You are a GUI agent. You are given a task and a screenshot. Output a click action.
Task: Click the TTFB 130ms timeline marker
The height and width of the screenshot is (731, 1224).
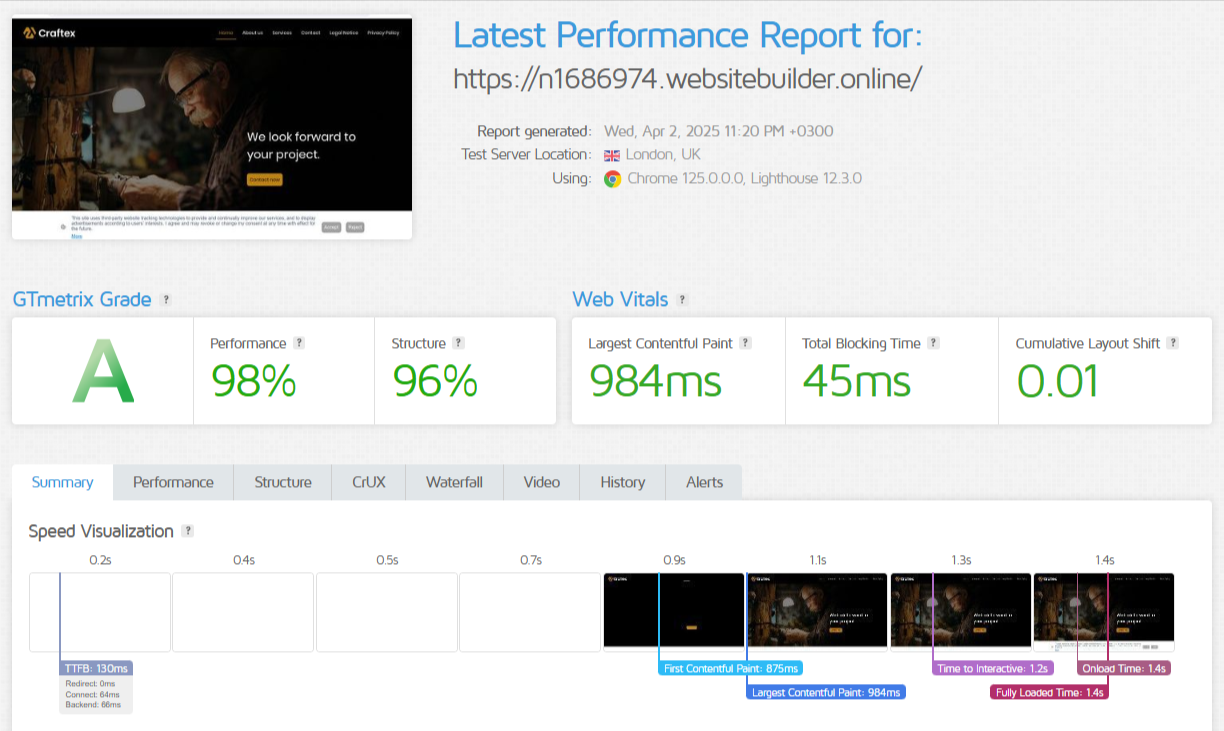pyautogui.click(x=97, y=668)
